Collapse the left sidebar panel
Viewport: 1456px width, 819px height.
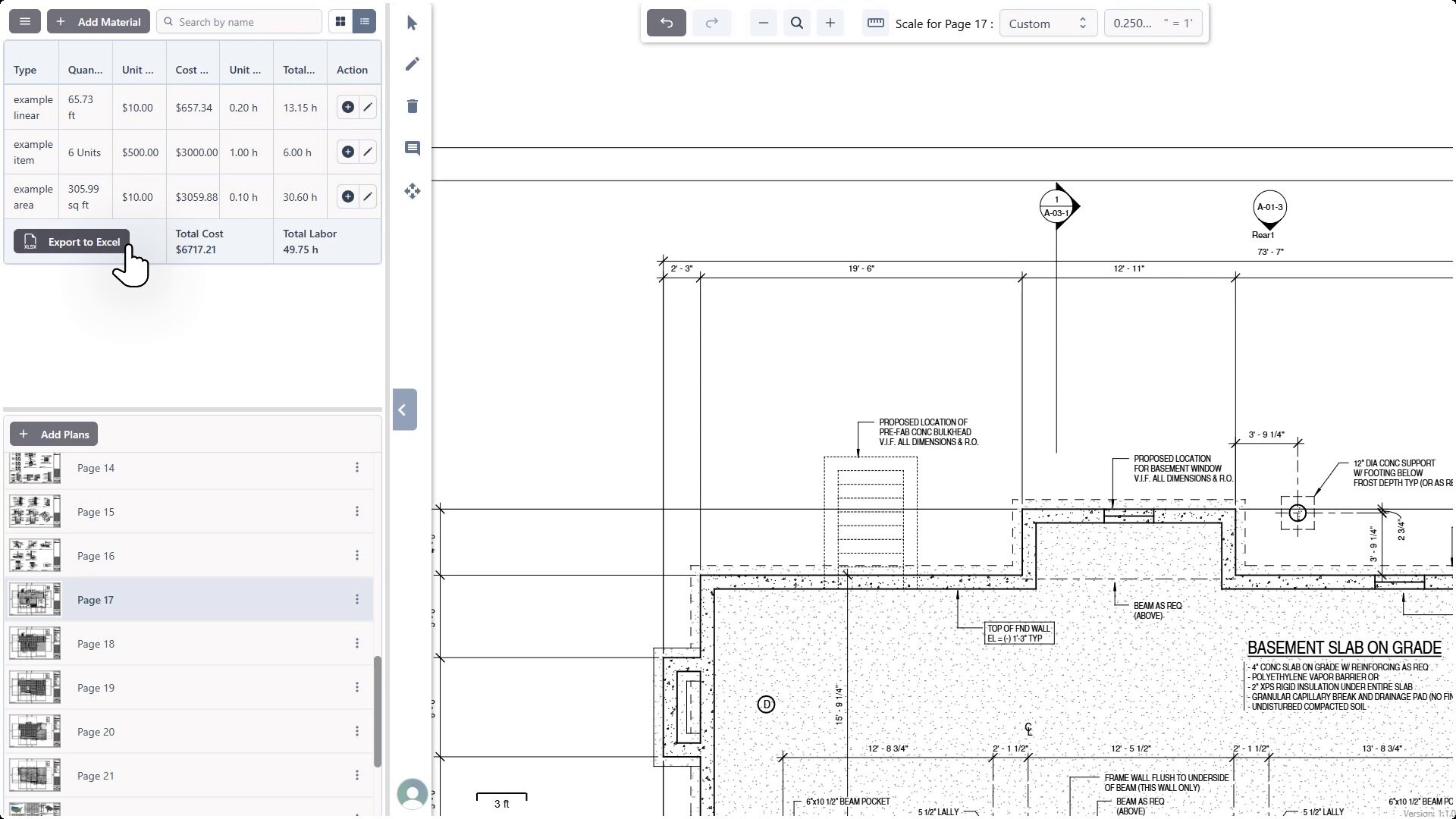[x=404, y=409]
